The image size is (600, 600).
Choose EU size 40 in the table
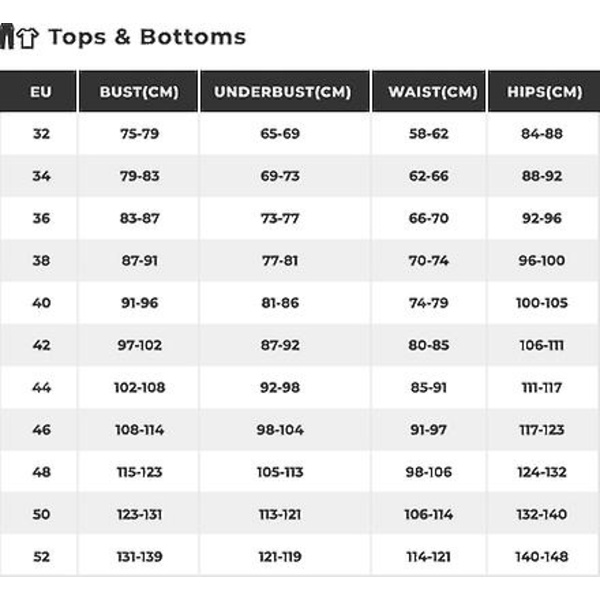[x=40, y=302]
